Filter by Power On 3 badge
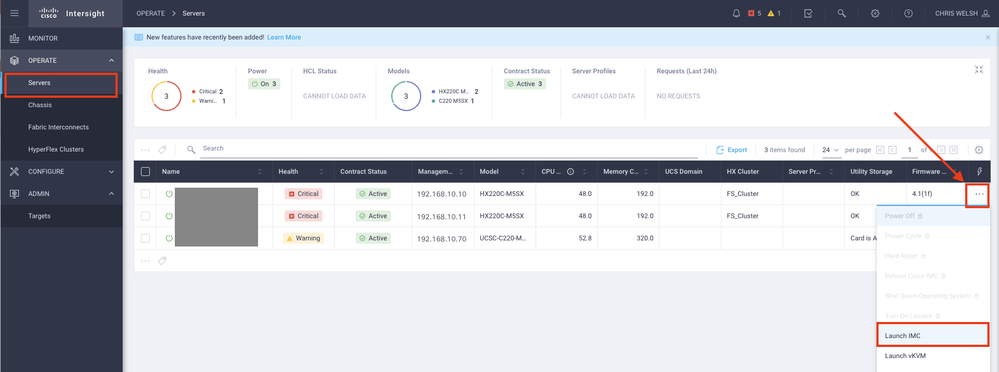This screenshot has width=999, height=372. (x=264, y=83)
